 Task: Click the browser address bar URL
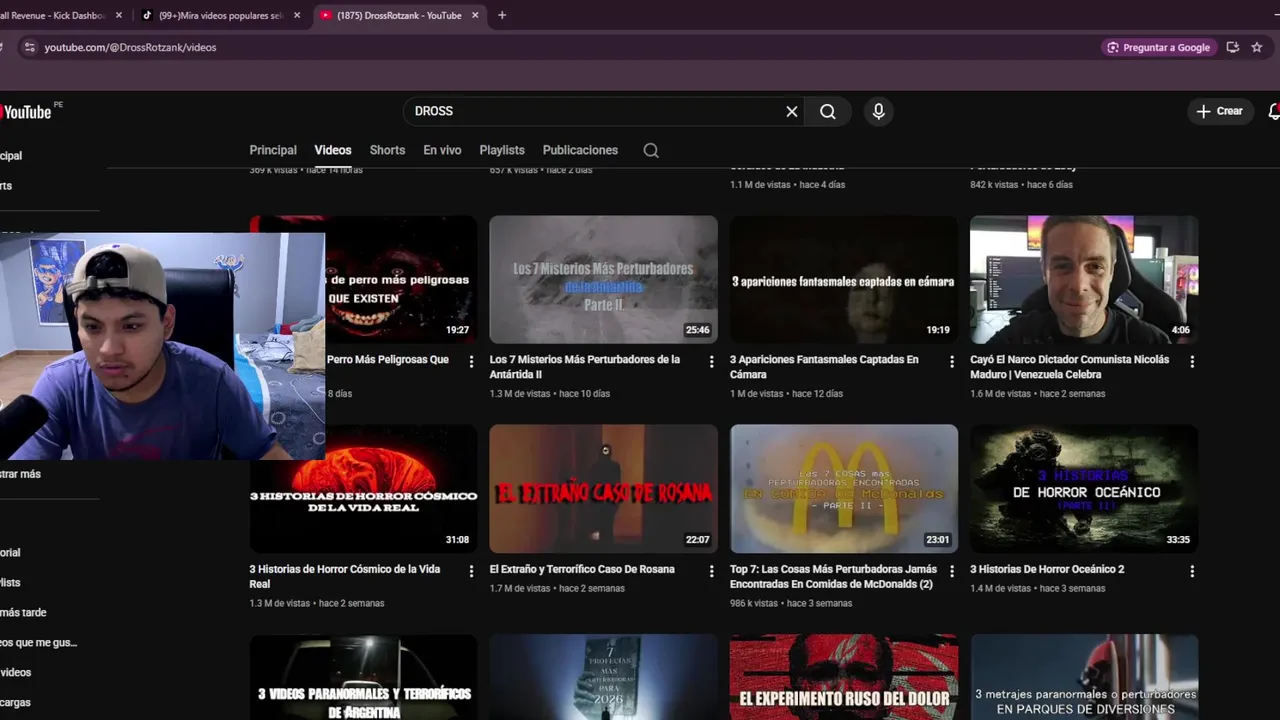[x=130, y=47]
